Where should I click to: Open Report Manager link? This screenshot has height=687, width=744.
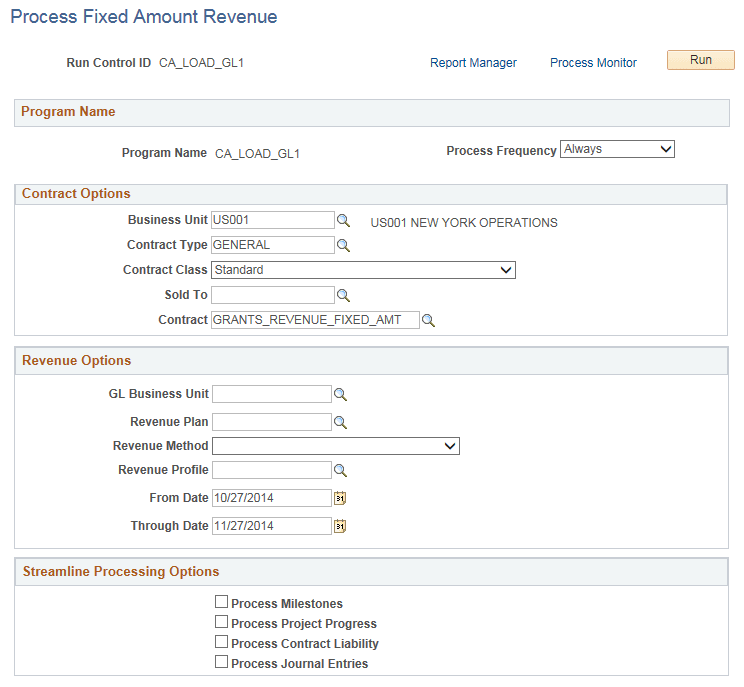[x=473, y=63]
